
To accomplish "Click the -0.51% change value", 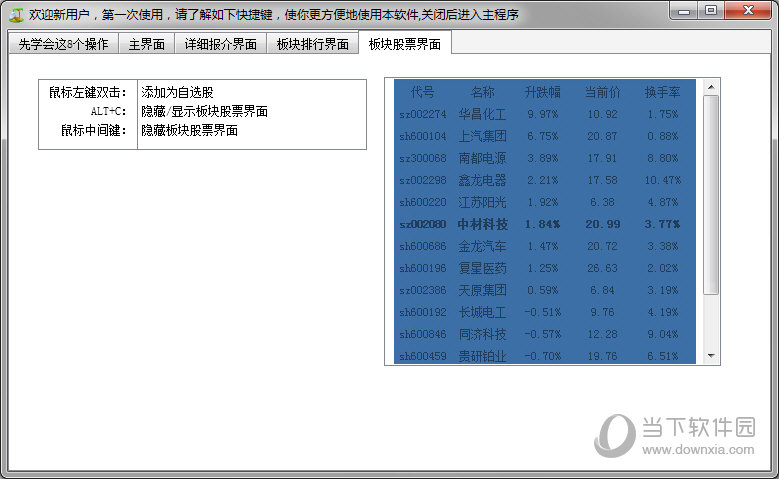I will pyautogui.click(x=543, y=312).
